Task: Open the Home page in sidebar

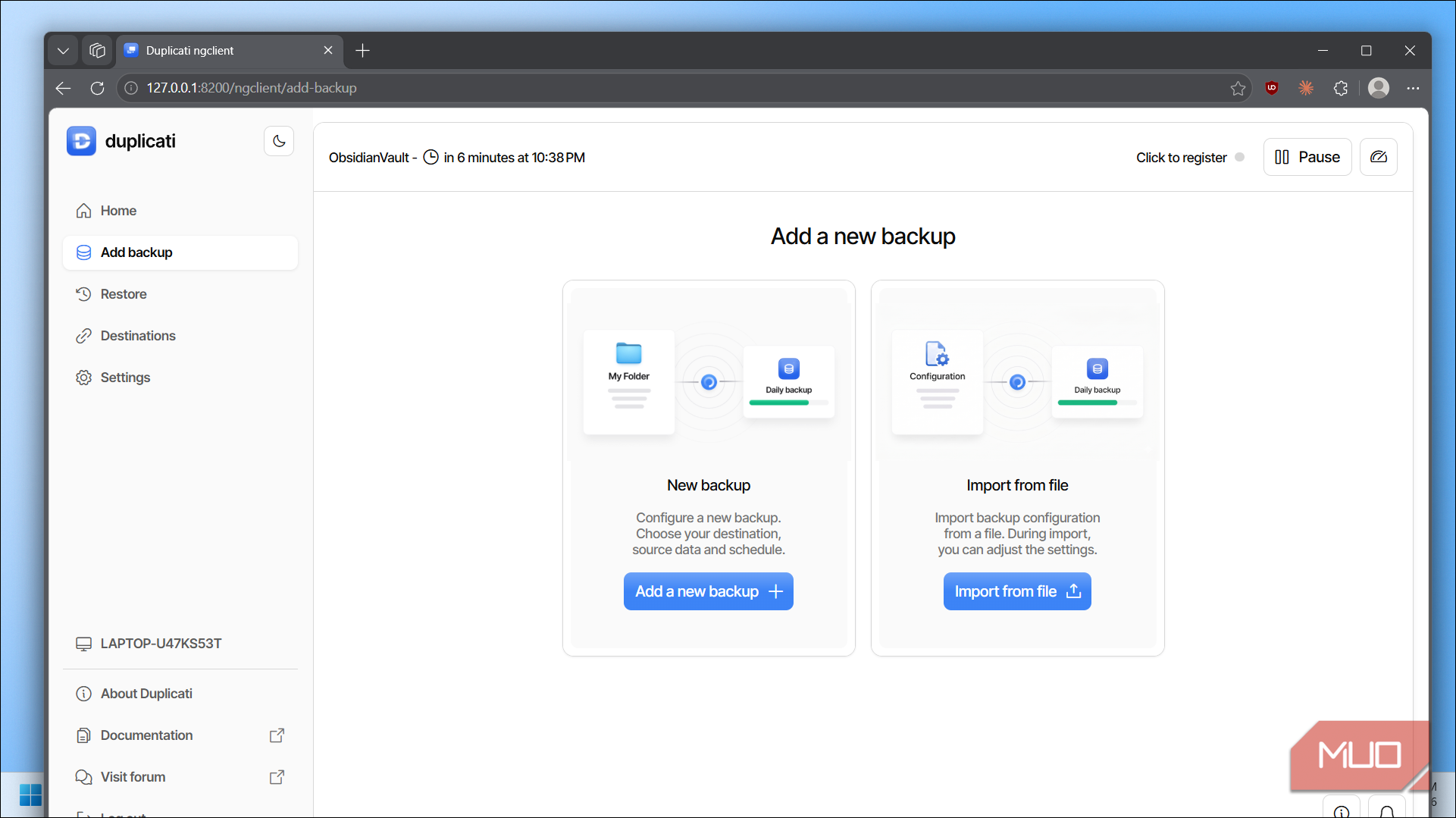Action: [x=180, y=211]
